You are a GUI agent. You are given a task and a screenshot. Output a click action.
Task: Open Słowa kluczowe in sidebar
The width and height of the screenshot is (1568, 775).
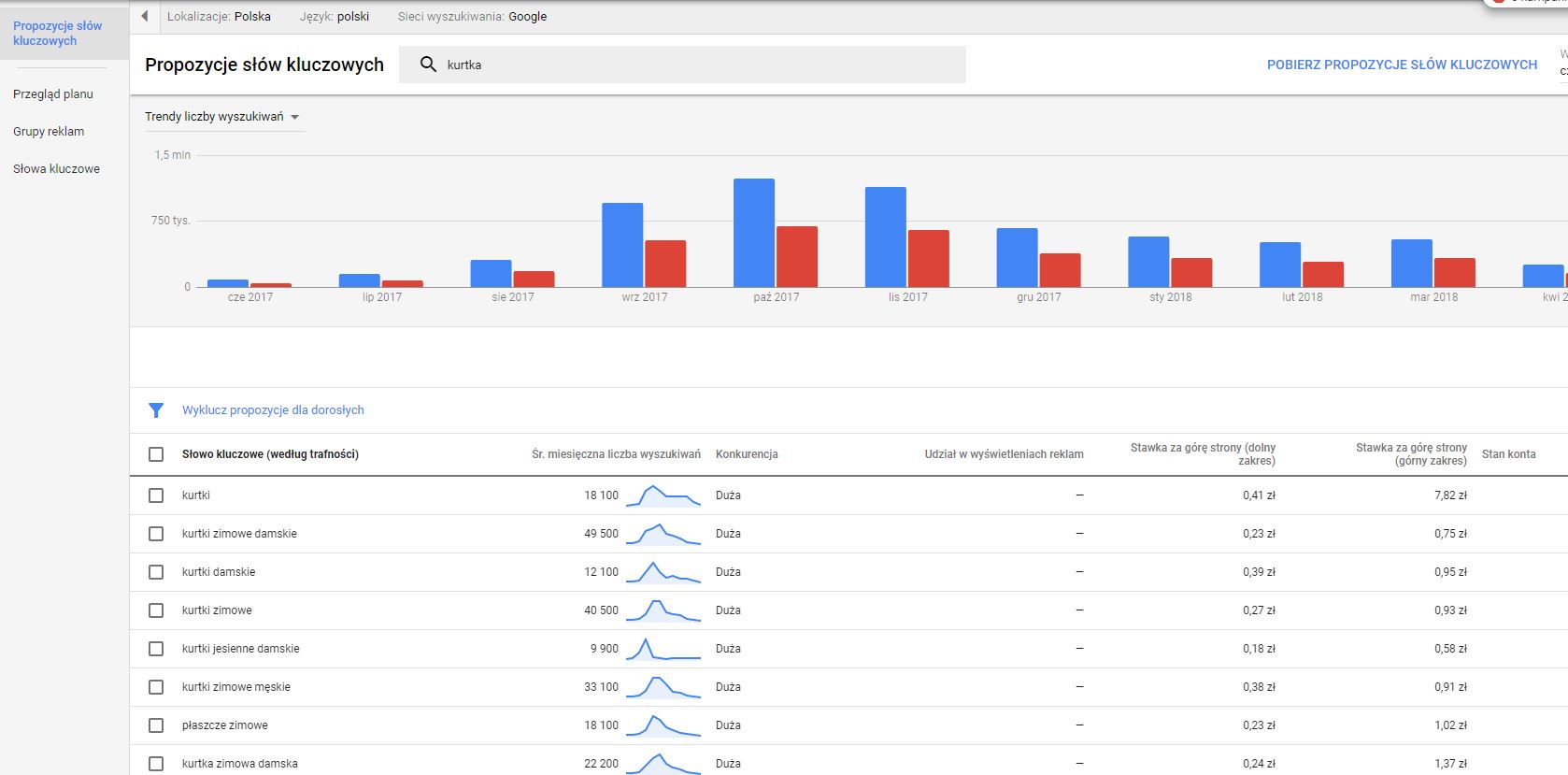click(x=56, y=169)
